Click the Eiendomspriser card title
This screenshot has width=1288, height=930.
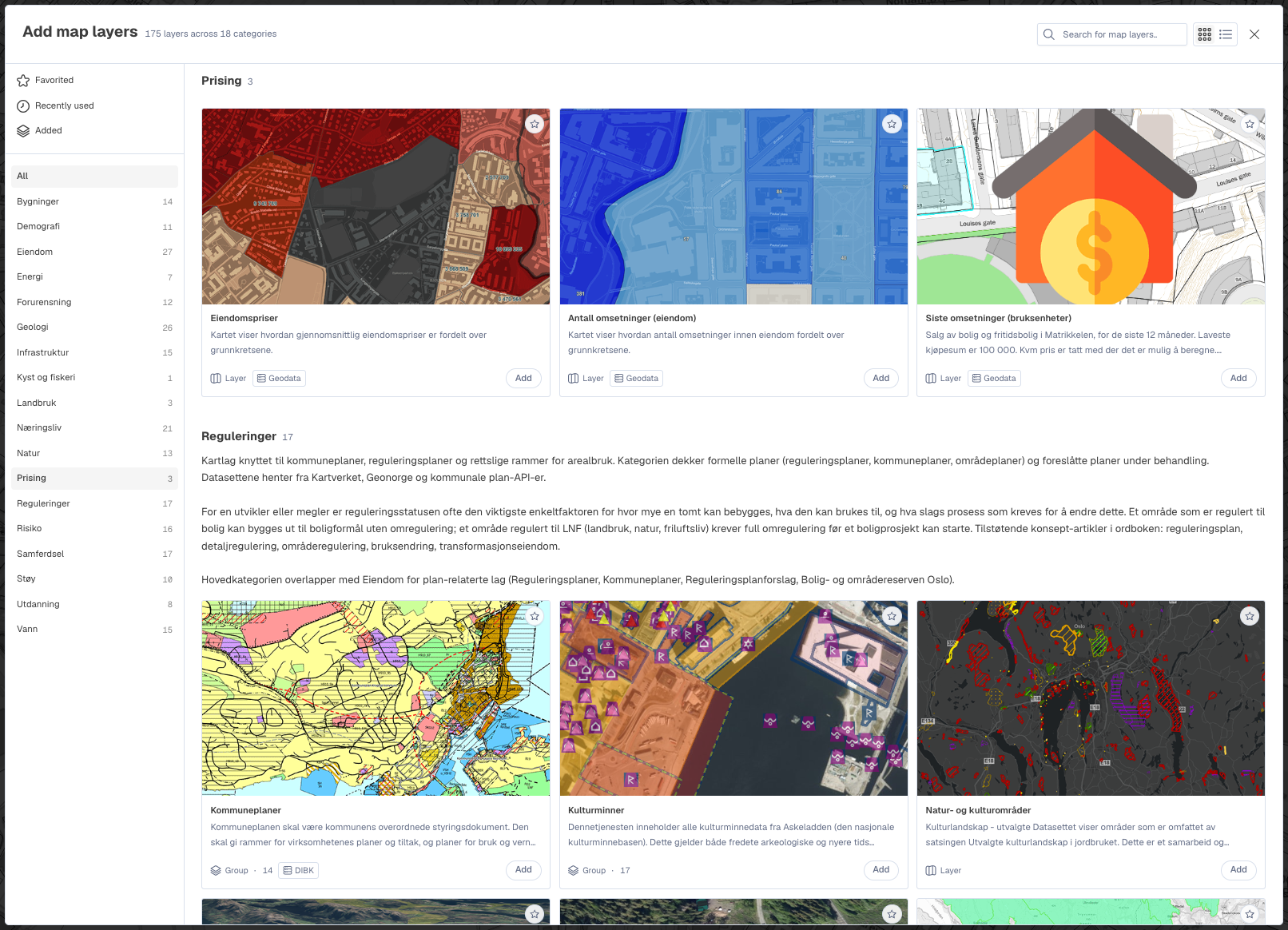point(244,318)
